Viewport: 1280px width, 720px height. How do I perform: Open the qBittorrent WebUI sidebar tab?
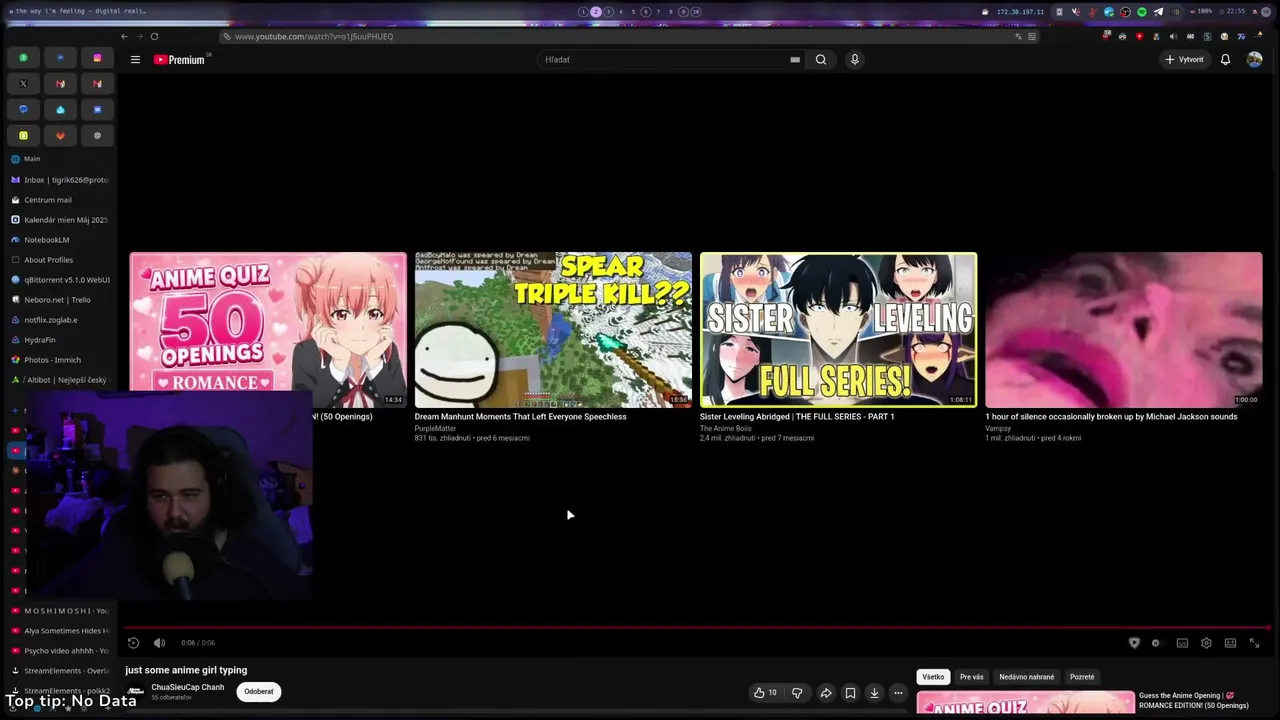coord(60,280)
